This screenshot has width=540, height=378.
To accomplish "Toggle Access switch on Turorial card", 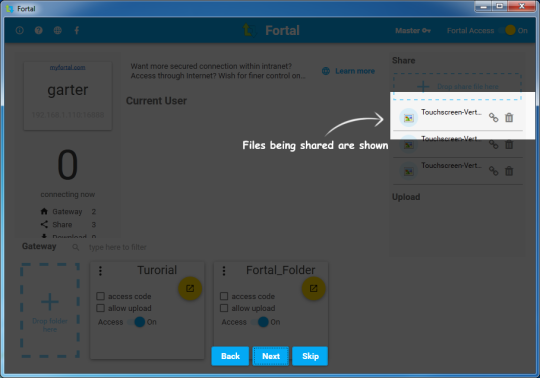I will [x=137, y=322].
